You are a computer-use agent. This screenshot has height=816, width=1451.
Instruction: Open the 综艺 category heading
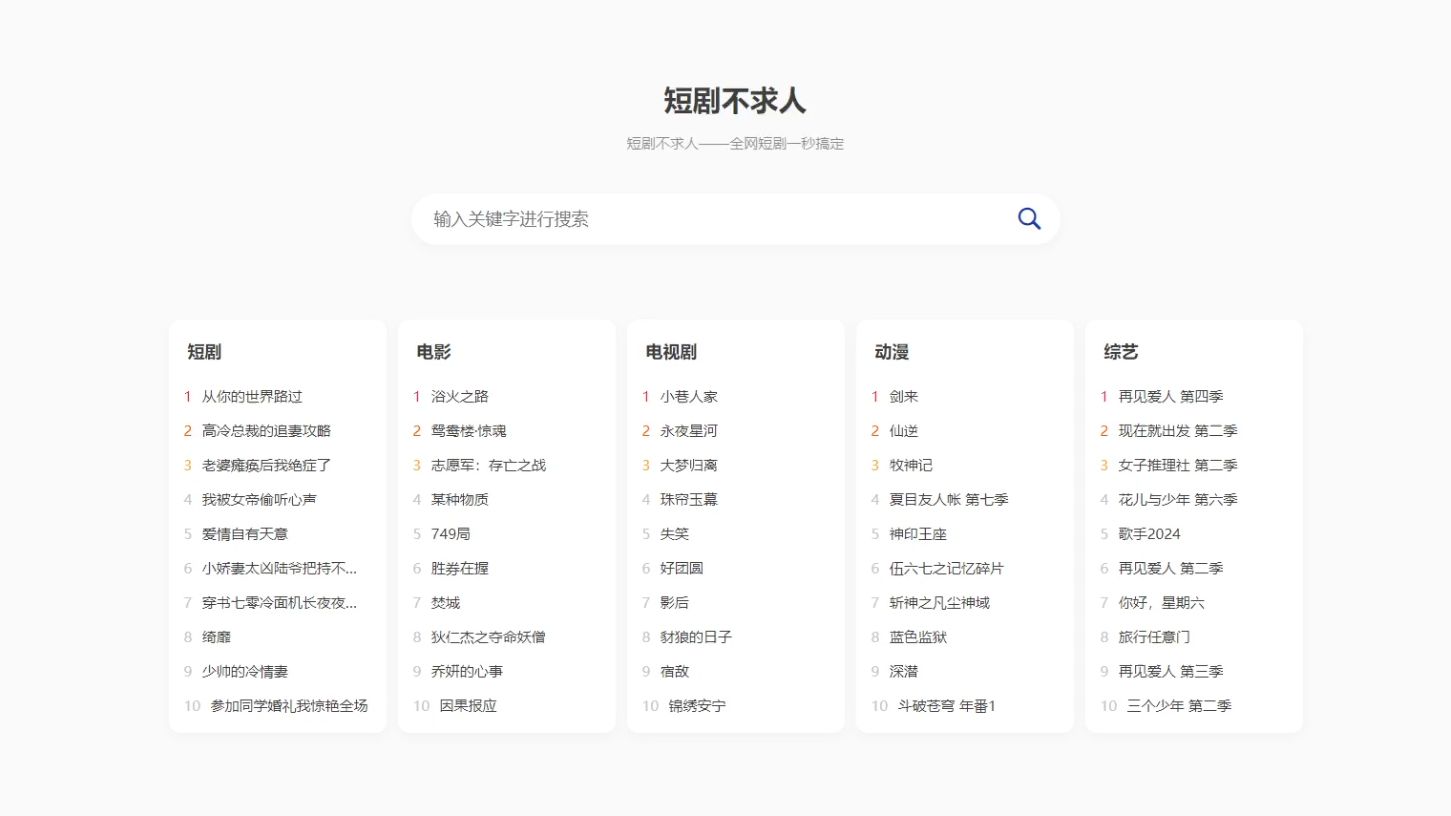tap(1121, 352)
